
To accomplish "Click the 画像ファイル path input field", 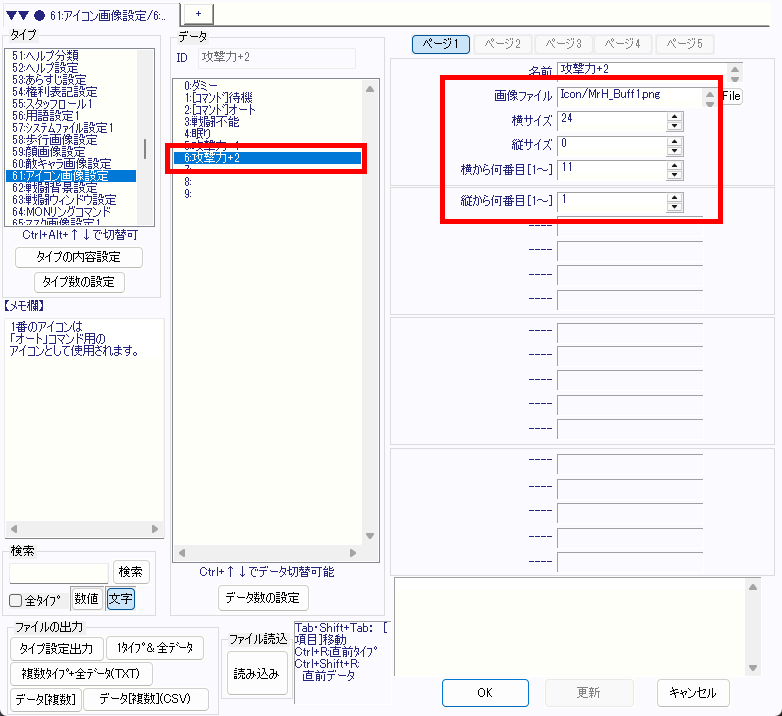I will pyautogui.click(x=612, y=96).
